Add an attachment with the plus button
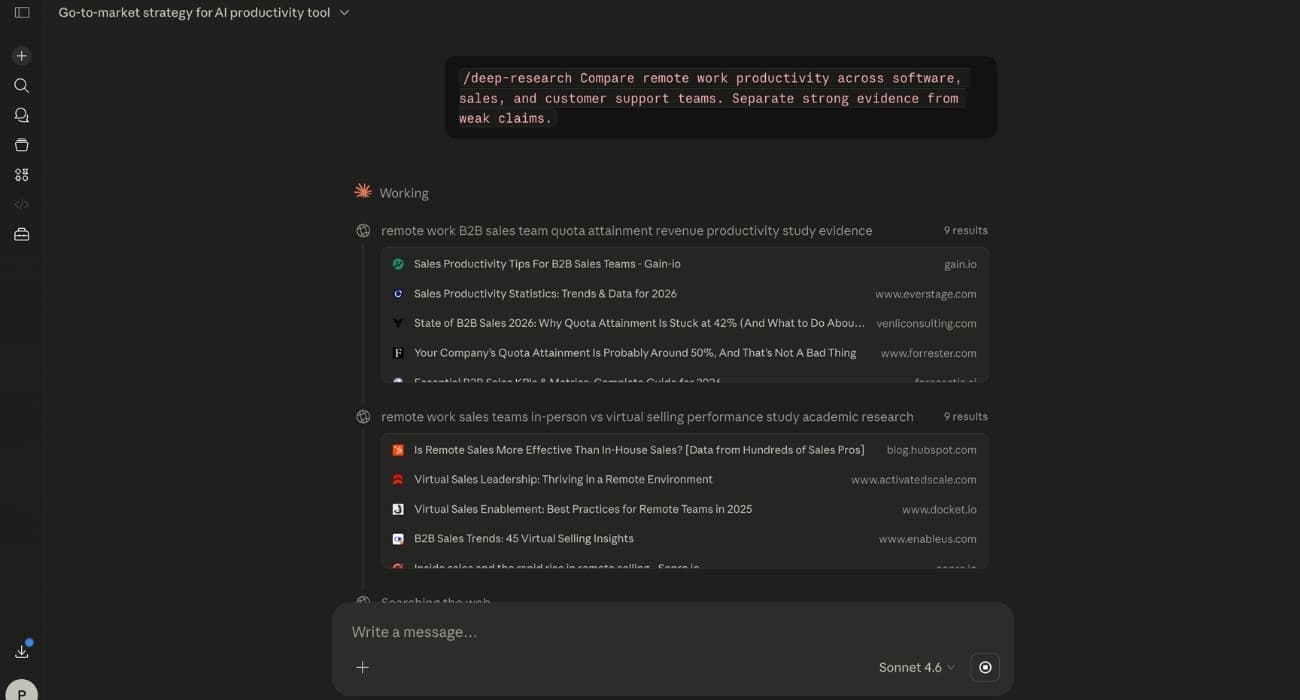The image size is (1300, 700). point(363,667)
